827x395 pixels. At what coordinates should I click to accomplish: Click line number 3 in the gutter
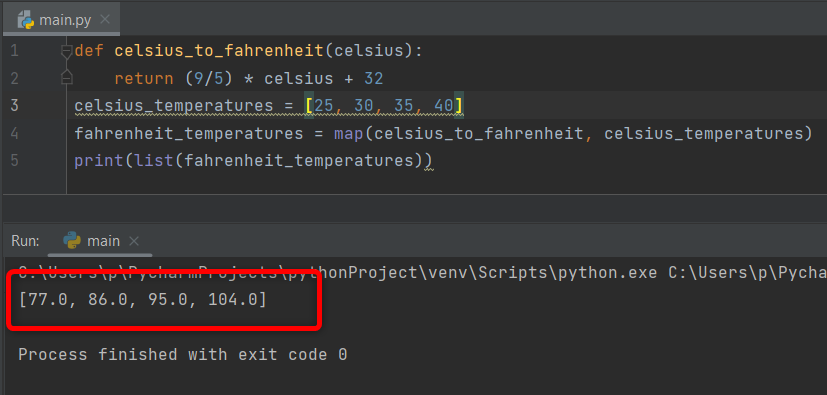(x=14, y=105)
